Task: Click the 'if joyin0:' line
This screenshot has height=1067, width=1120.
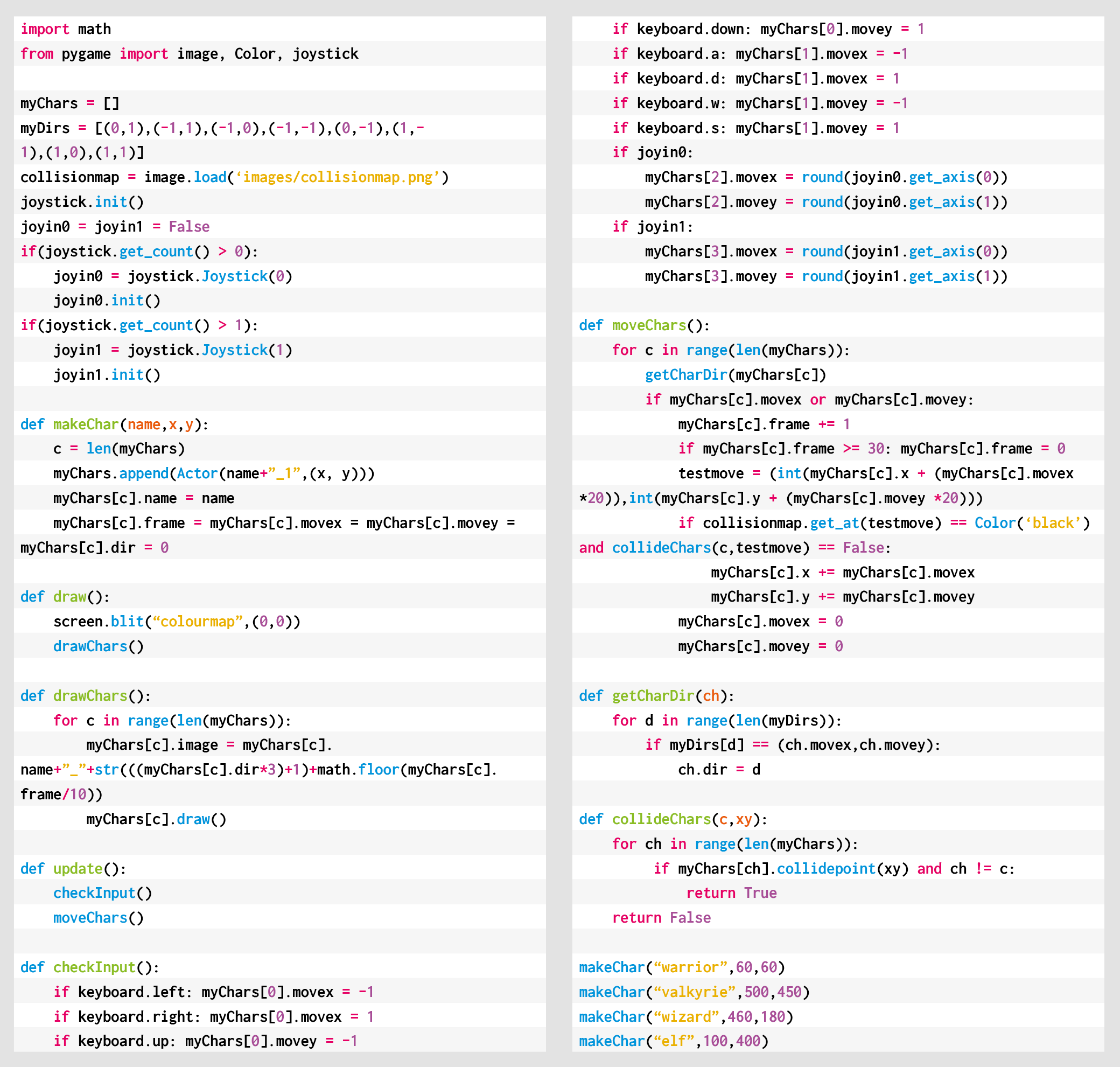Action: [x=652, y=152]
